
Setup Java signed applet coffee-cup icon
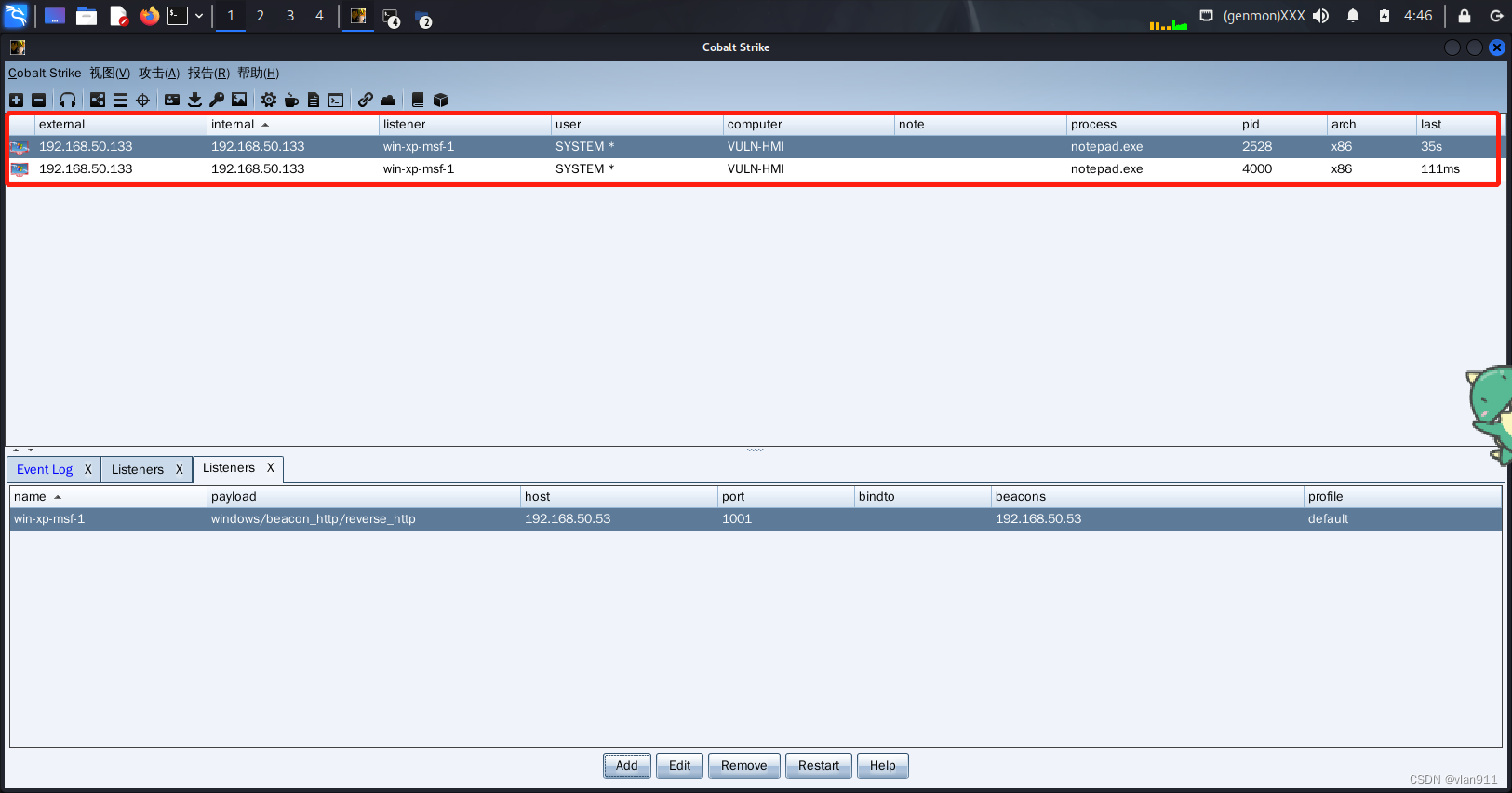tap(291, 100)
